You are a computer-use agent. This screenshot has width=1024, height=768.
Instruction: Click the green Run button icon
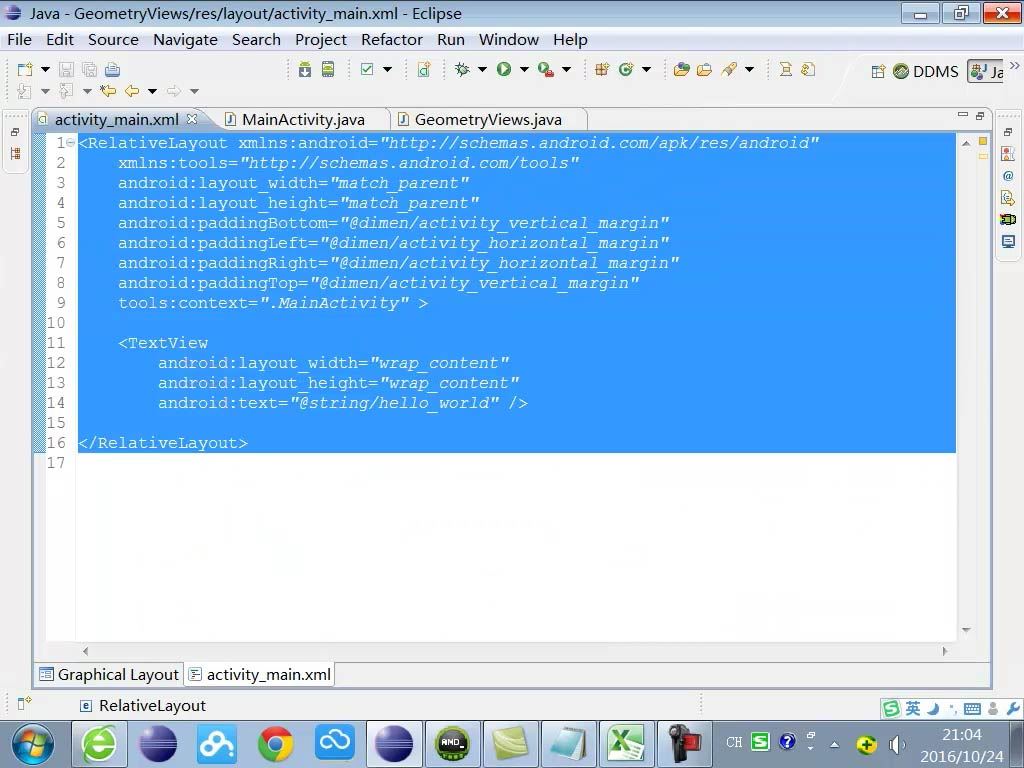504,69
